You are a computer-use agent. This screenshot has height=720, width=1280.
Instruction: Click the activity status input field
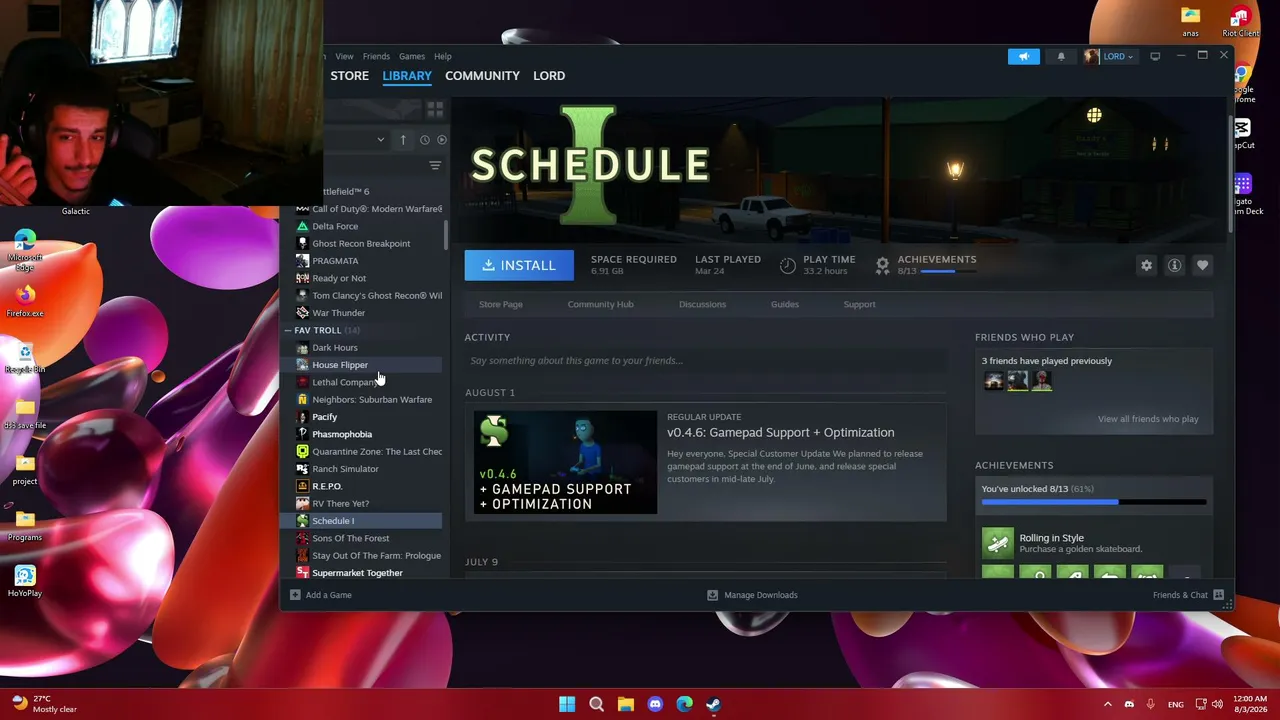tap(705, 361)
